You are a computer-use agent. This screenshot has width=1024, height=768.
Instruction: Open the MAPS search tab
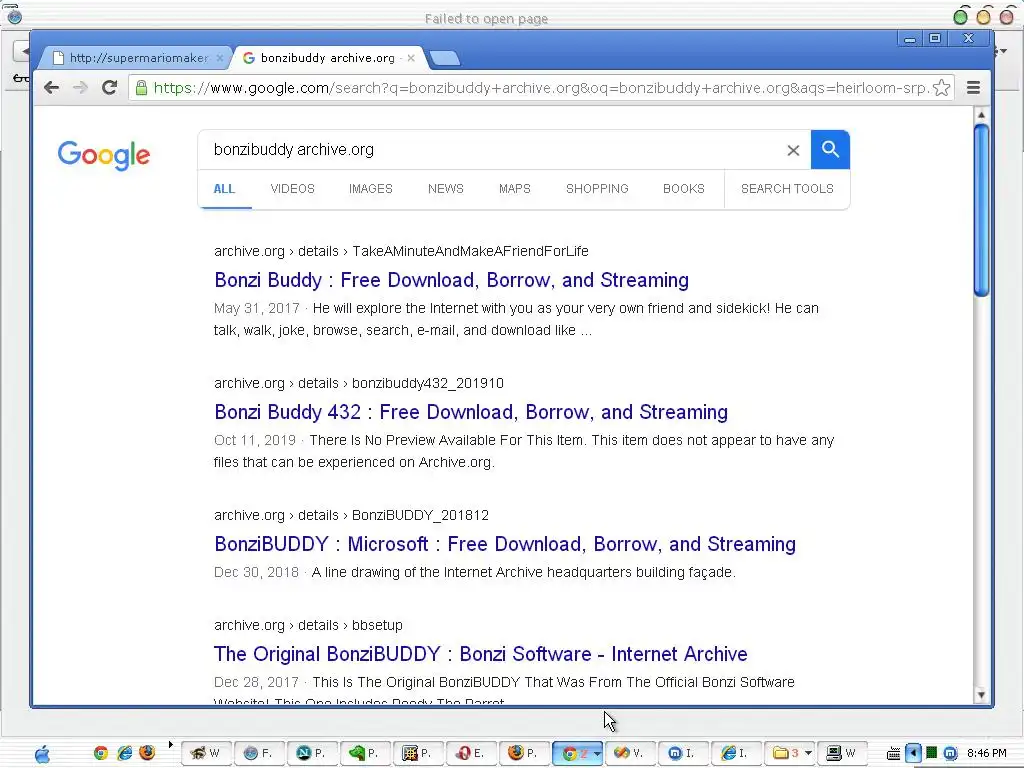pos(515,189)
